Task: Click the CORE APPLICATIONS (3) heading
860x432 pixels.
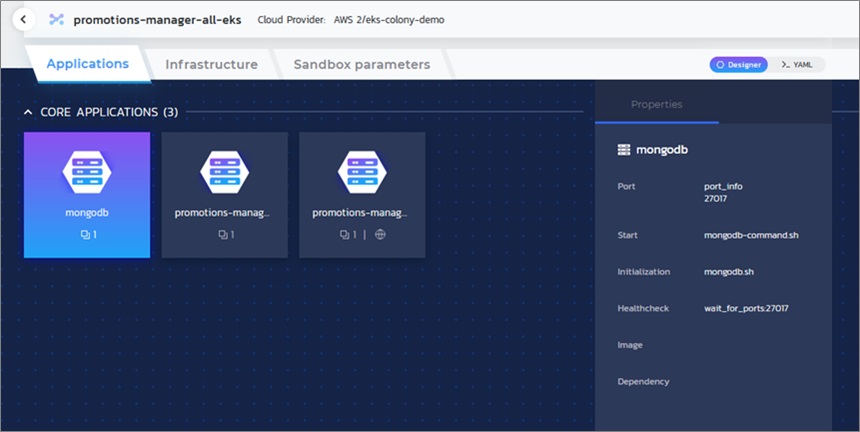Action: tap(109, 112)
